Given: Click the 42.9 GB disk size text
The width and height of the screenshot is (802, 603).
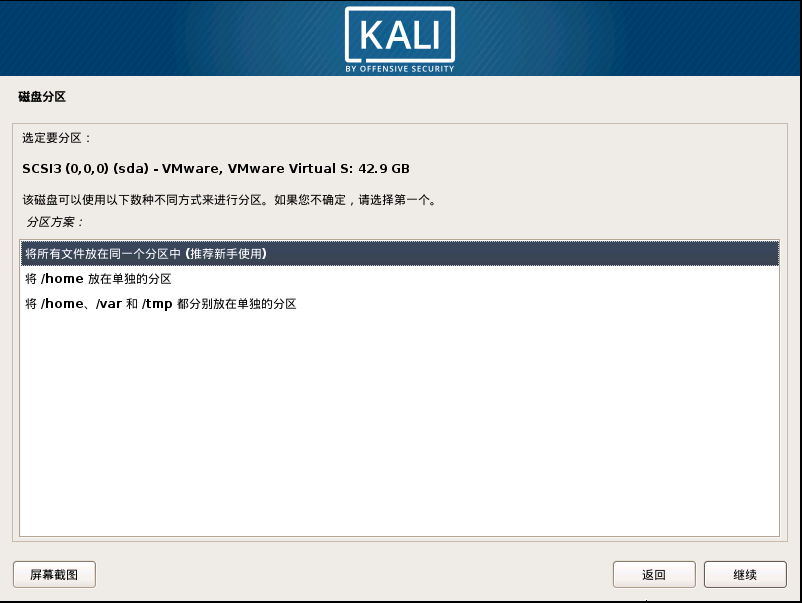Looking at the screenshot, I should tap(384, 168).
